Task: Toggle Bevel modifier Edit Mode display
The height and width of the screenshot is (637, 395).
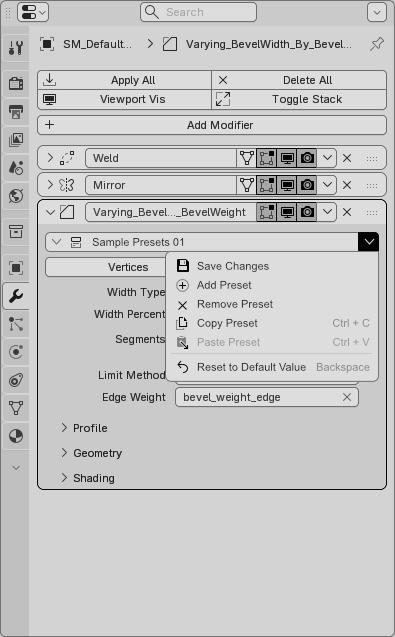Action: (x=267, y=212)
